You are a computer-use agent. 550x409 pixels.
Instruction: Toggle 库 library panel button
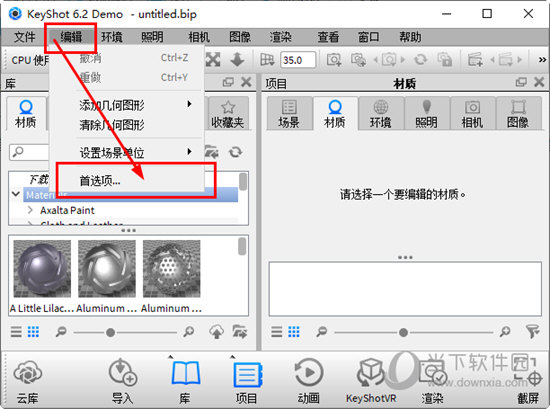pos(185,381)
